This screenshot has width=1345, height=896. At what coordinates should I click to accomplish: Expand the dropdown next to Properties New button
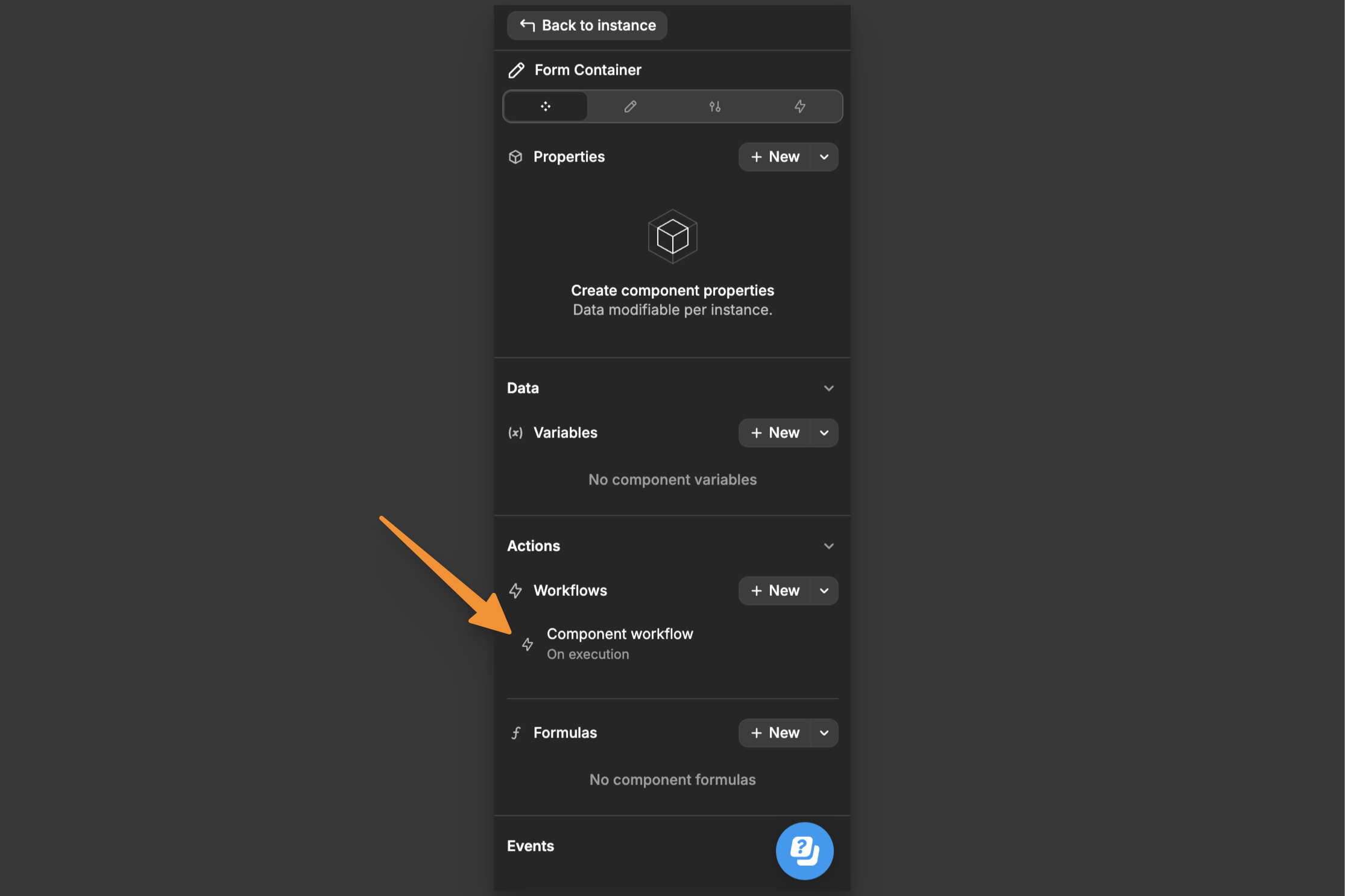tap(824, 157)
